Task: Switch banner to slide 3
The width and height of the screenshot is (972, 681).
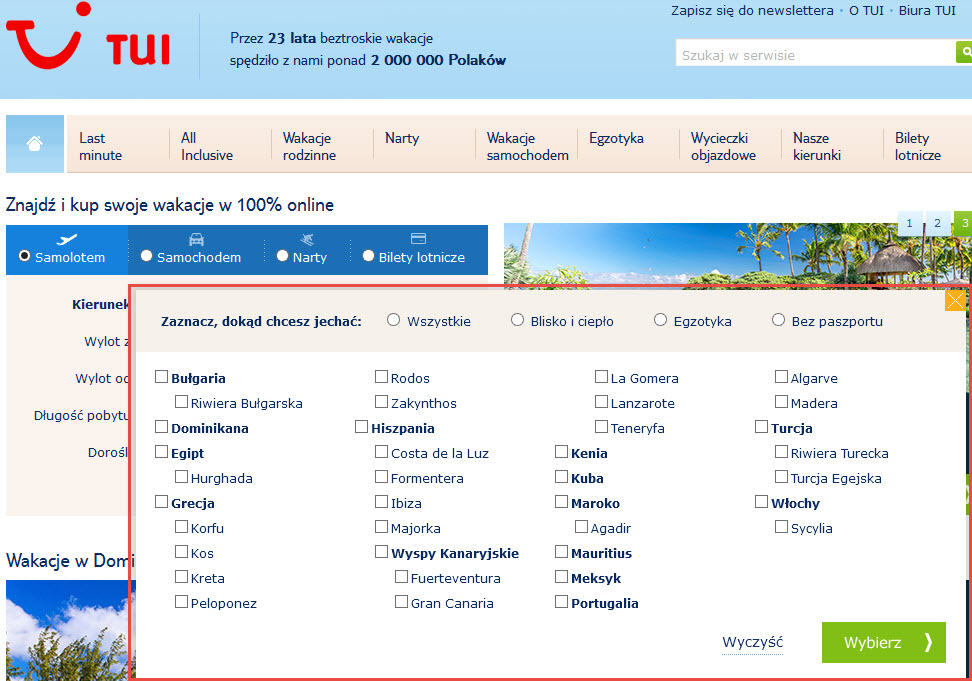Action: pyautogui.click(x=964, y=223)
